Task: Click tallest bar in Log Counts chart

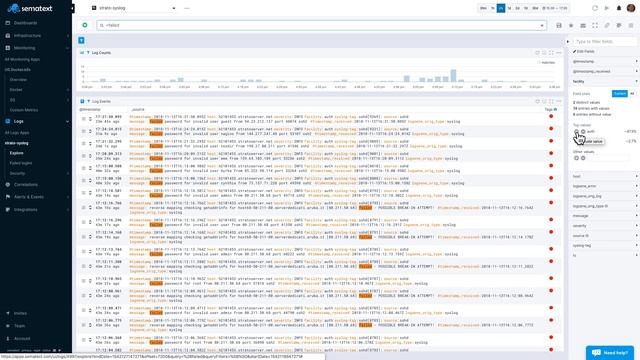Action: (x=453, y=76)
